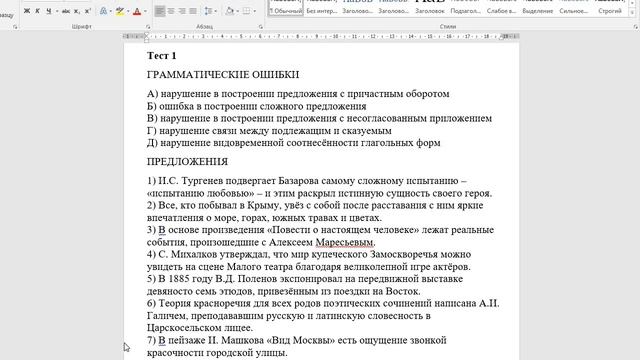The width and height of the screenshot is (640, 360).
Task: Toggle subscript formatting
Action: 77,11
